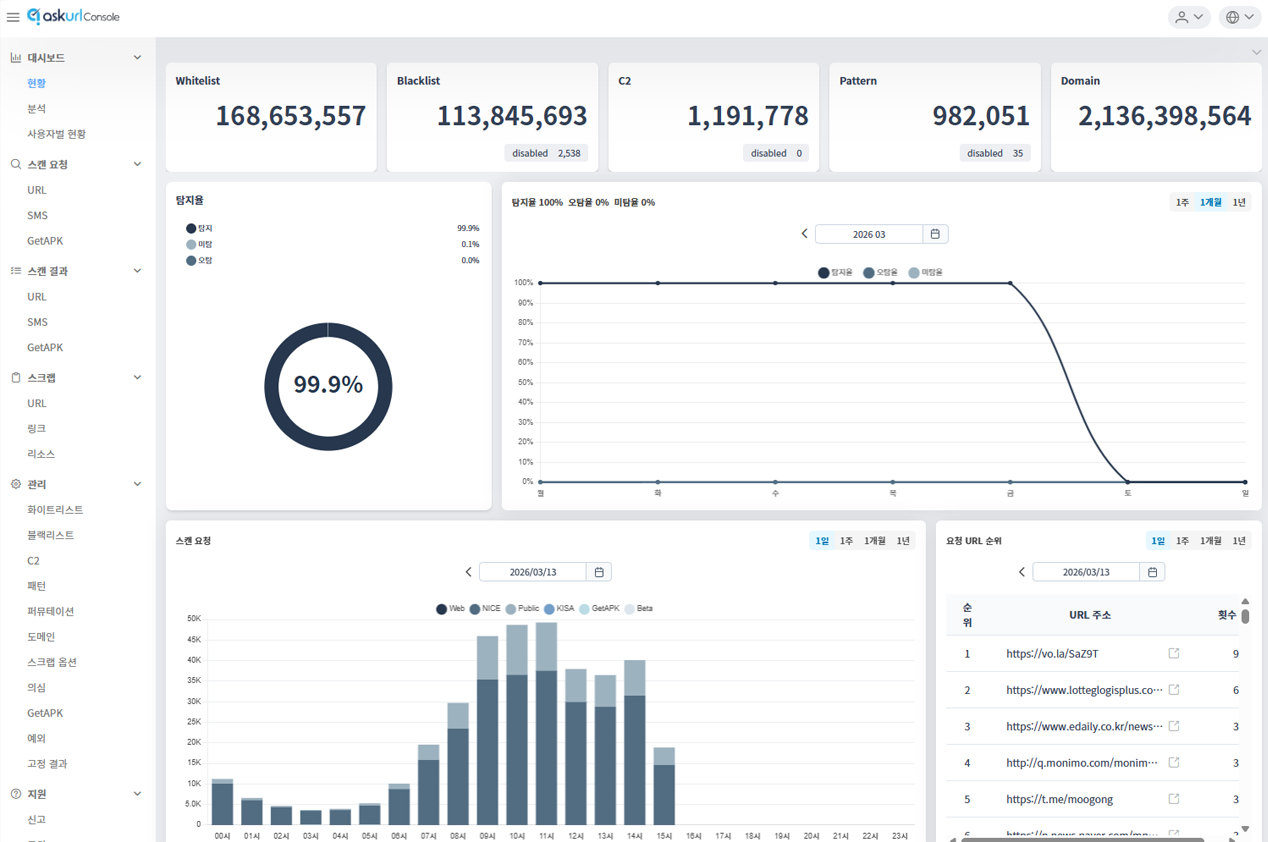
Task: Go to previous month arrow beside 2026 03
Action: tap(804, 234)
